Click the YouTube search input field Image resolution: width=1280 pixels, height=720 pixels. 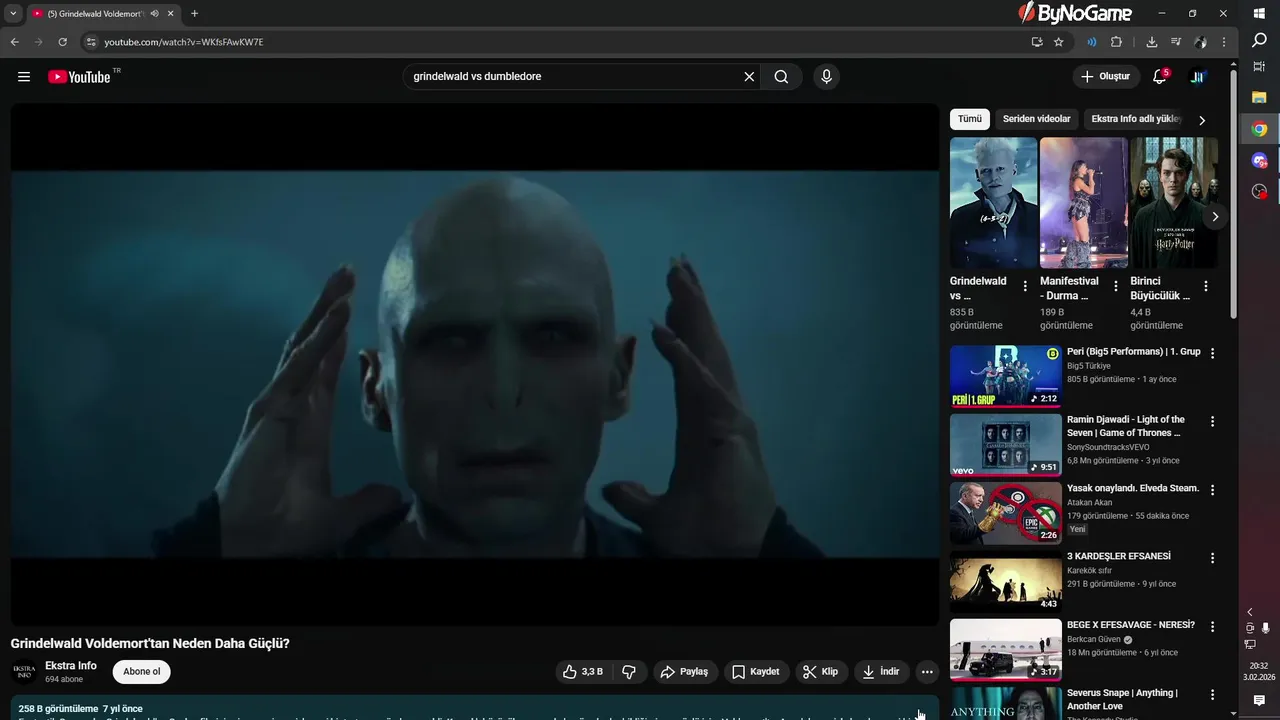574,77
